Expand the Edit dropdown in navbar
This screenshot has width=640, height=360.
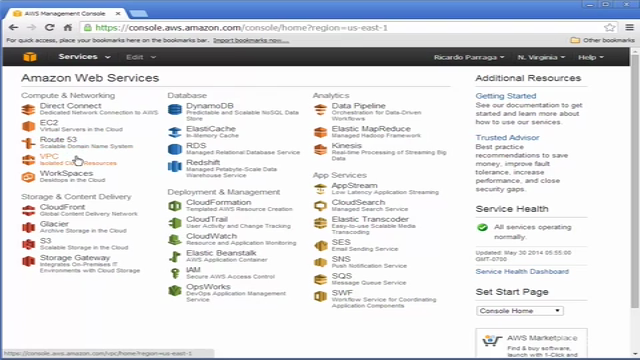(x=140, y=57)
